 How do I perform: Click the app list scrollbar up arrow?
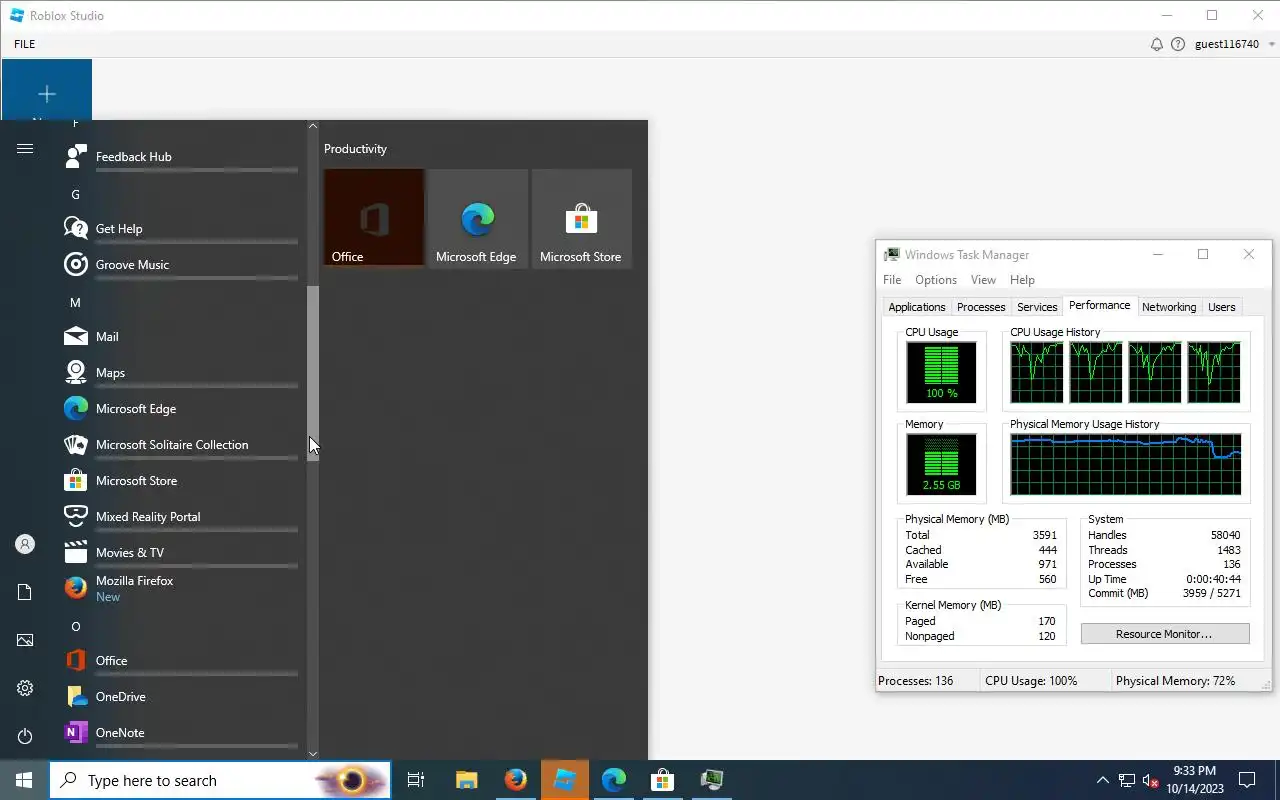[x=313, y=126]
